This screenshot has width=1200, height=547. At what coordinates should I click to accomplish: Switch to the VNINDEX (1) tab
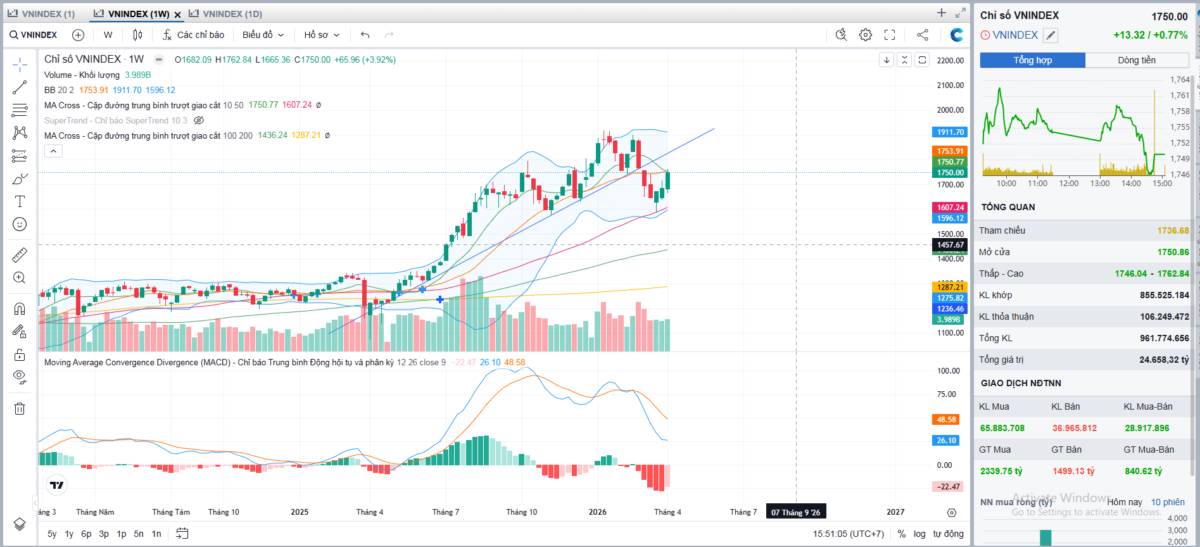tap(42, 13)
